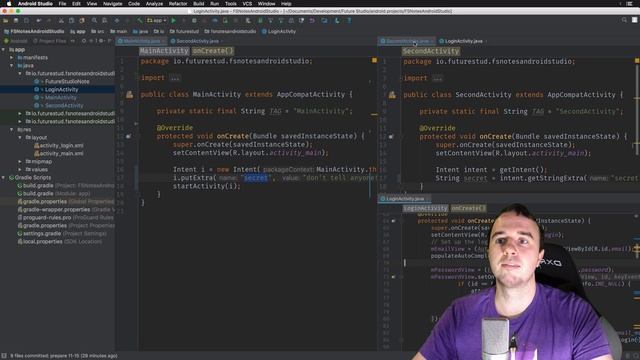
Task: Click the hide project panel icon
Action: coord(109,41)
